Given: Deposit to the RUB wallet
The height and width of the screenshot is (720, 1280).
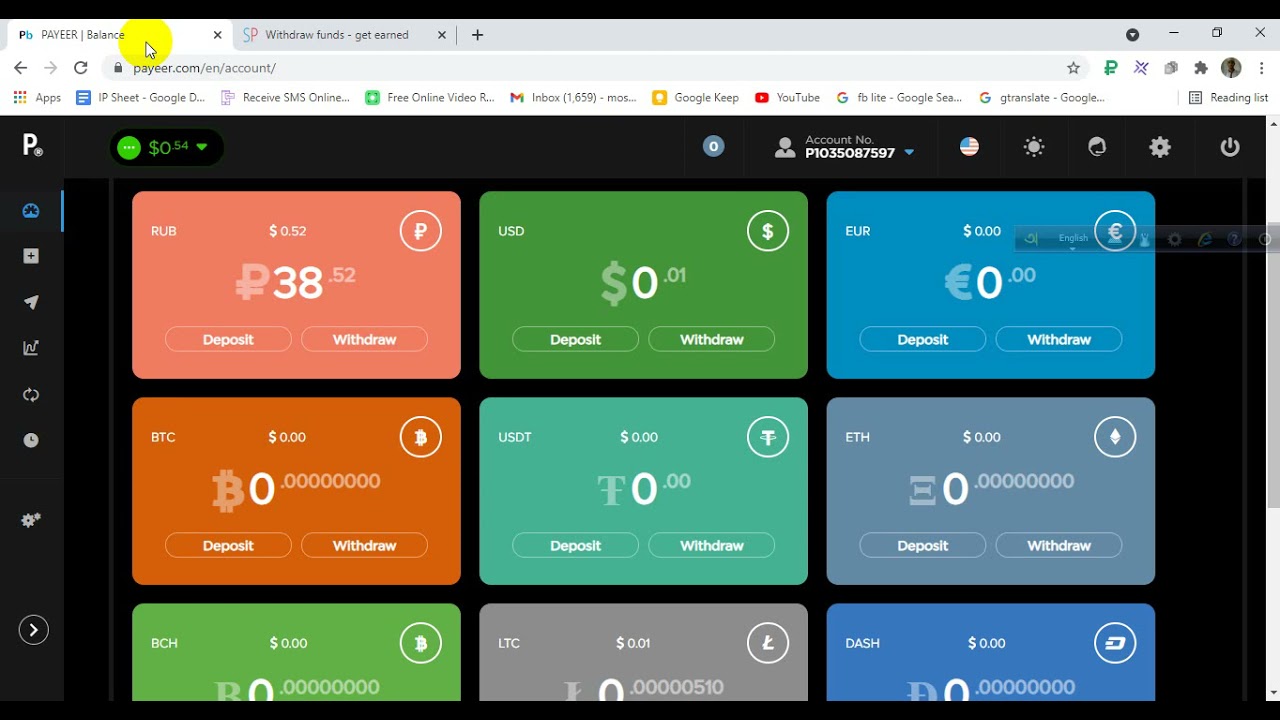Looking at the screenshot, I should (228, 340).
